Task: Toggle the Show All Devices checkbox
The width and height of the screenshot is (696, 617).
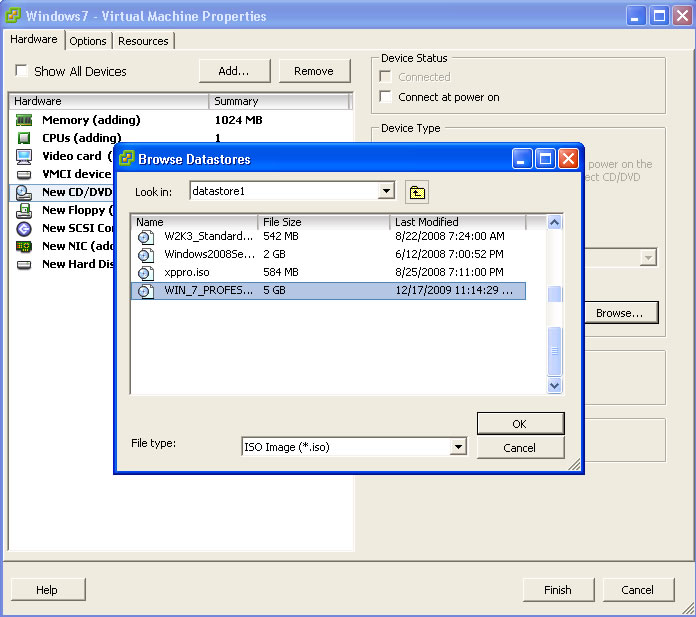Action: click(x=21, y=71)
